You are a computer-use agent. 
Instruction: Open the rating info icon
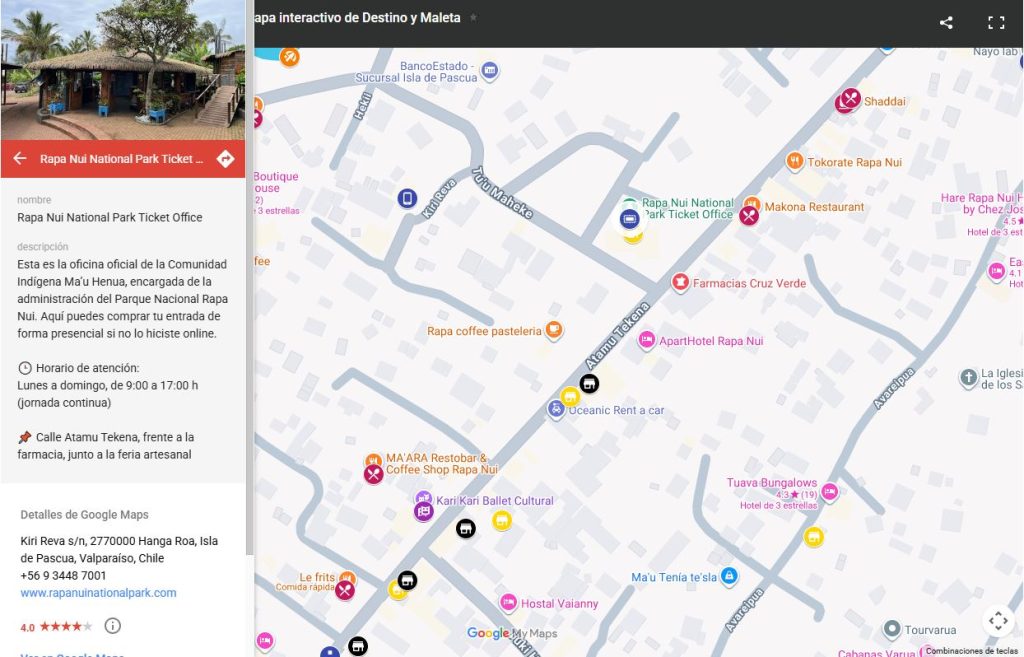113,626
